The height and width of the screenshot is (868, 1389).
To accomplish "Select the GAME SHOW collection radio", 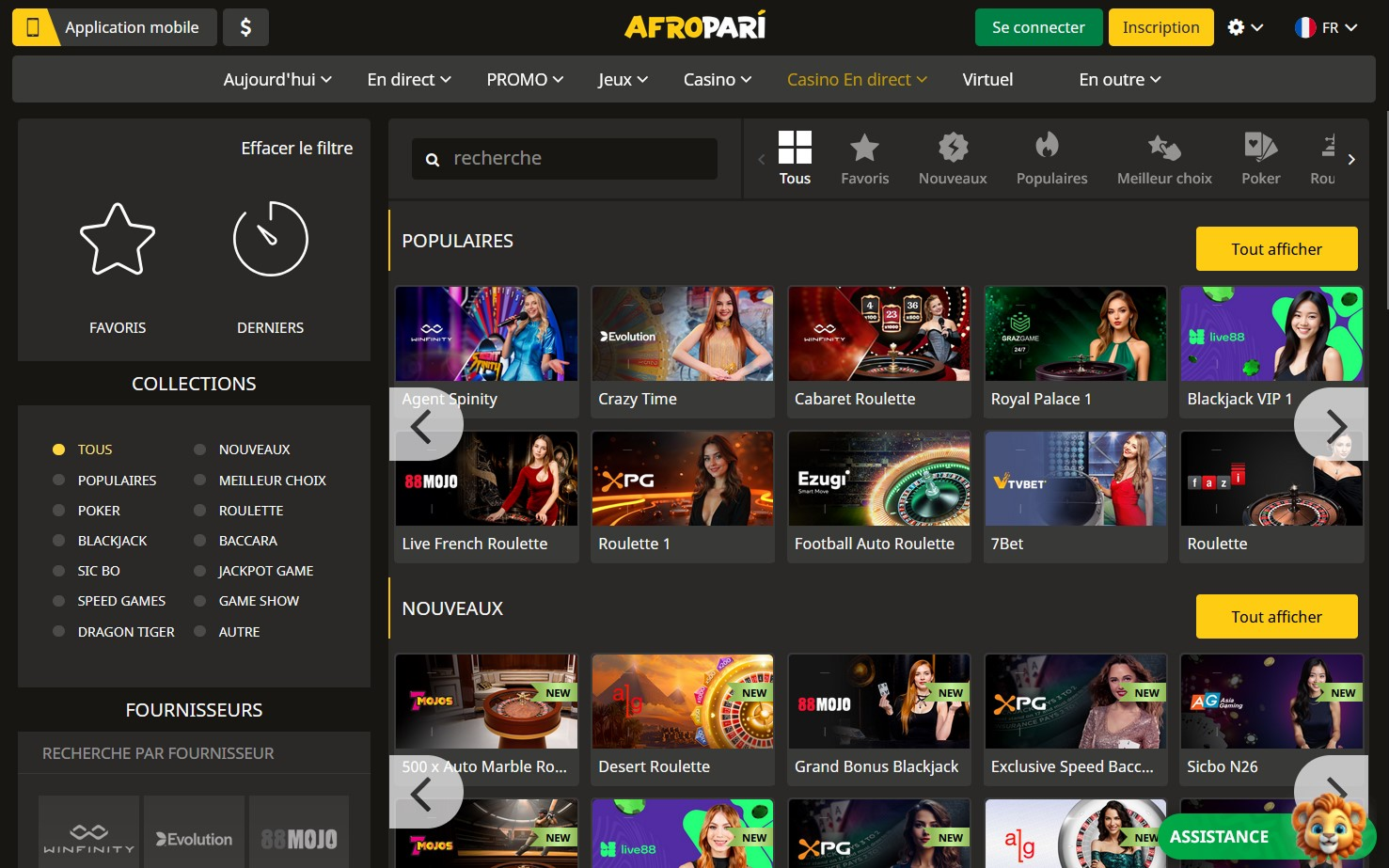I will [x=199, y=601].
